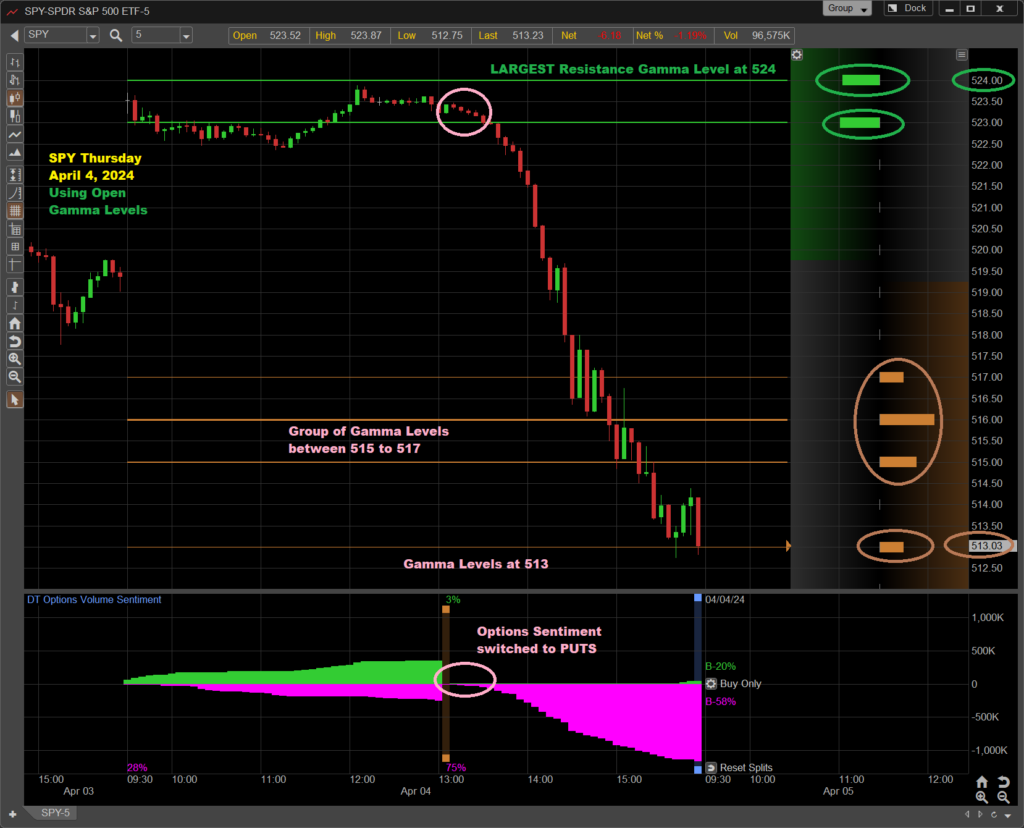Open the Group dropdown menu

pos(847,9)
